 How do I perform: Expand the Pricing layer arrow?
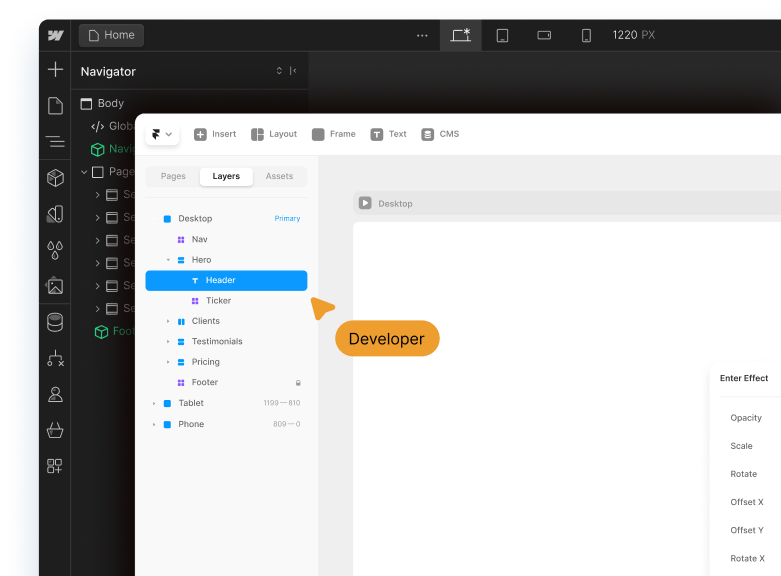(x=168, y=362)
